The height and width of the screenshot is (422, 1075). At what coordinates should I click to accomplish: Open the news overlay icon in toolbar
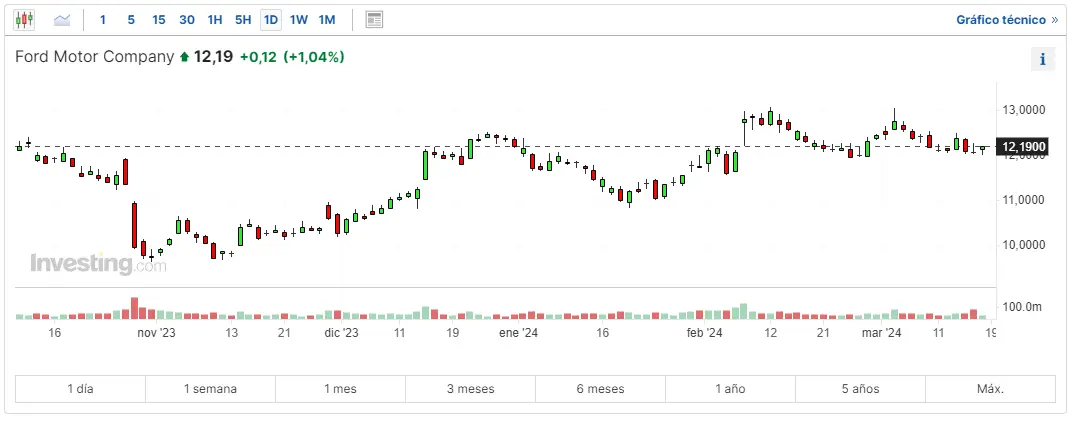click(x=374, y=19)
